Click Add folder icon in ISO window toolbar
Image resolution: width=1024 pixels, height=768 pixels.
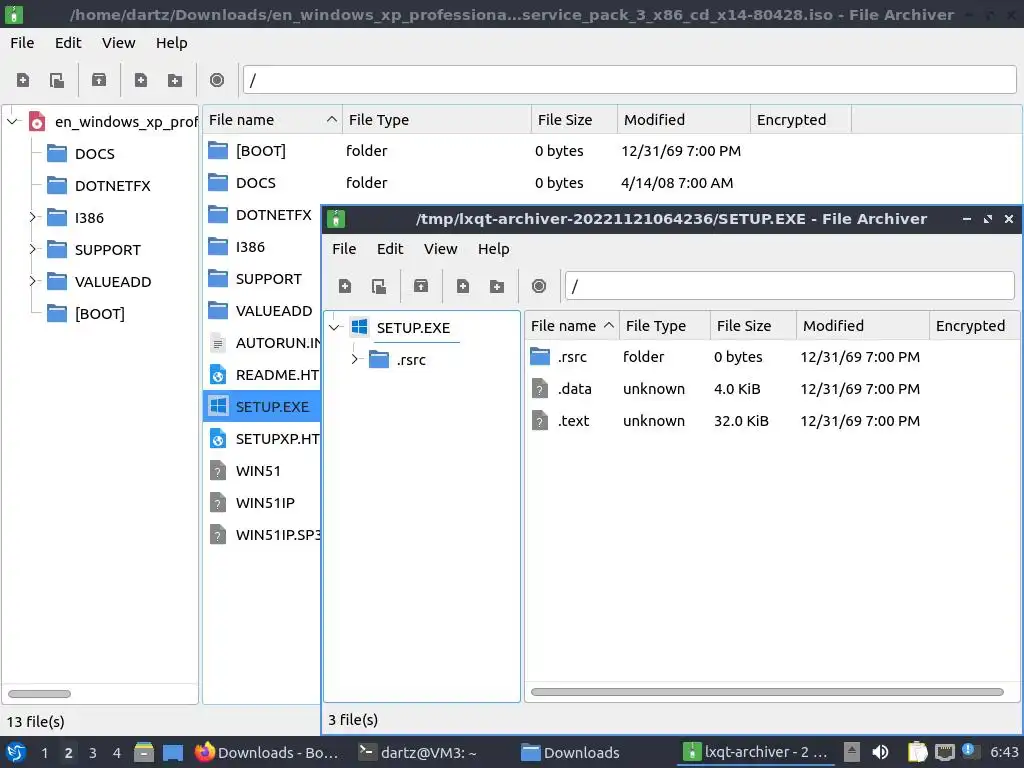[174, 80]
